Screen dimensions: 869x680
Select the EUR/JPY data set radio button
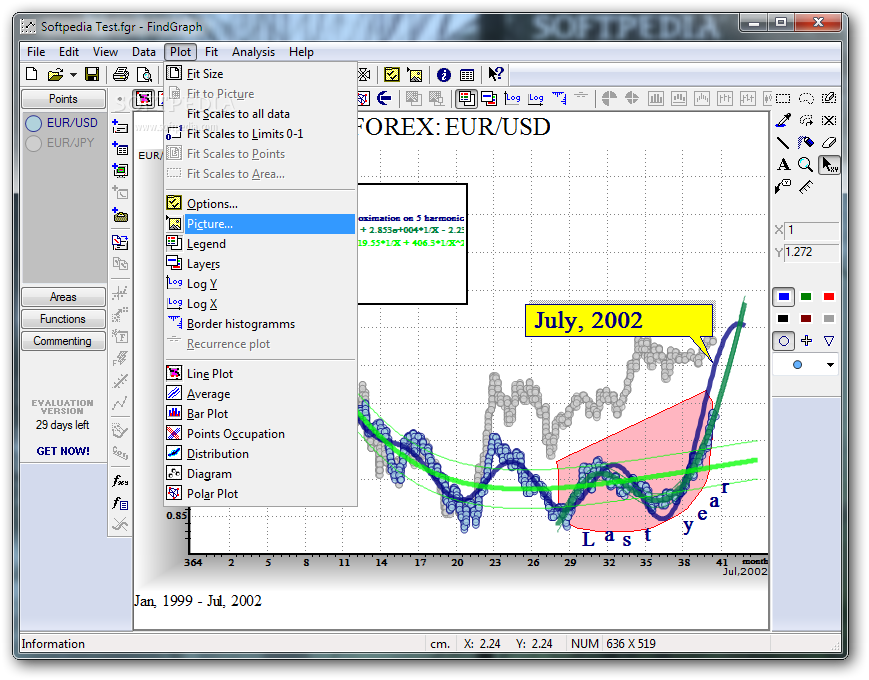tap(34, 143)
